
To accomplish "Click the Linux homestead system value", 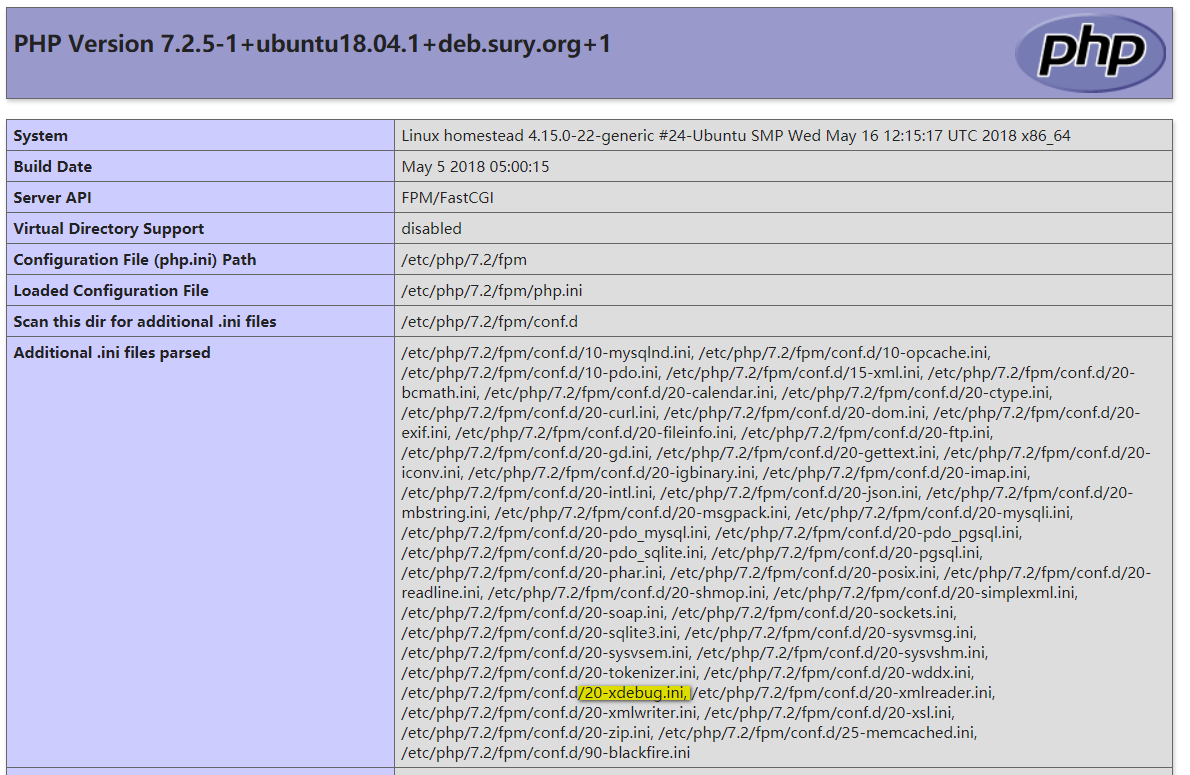I will (735, 136).
